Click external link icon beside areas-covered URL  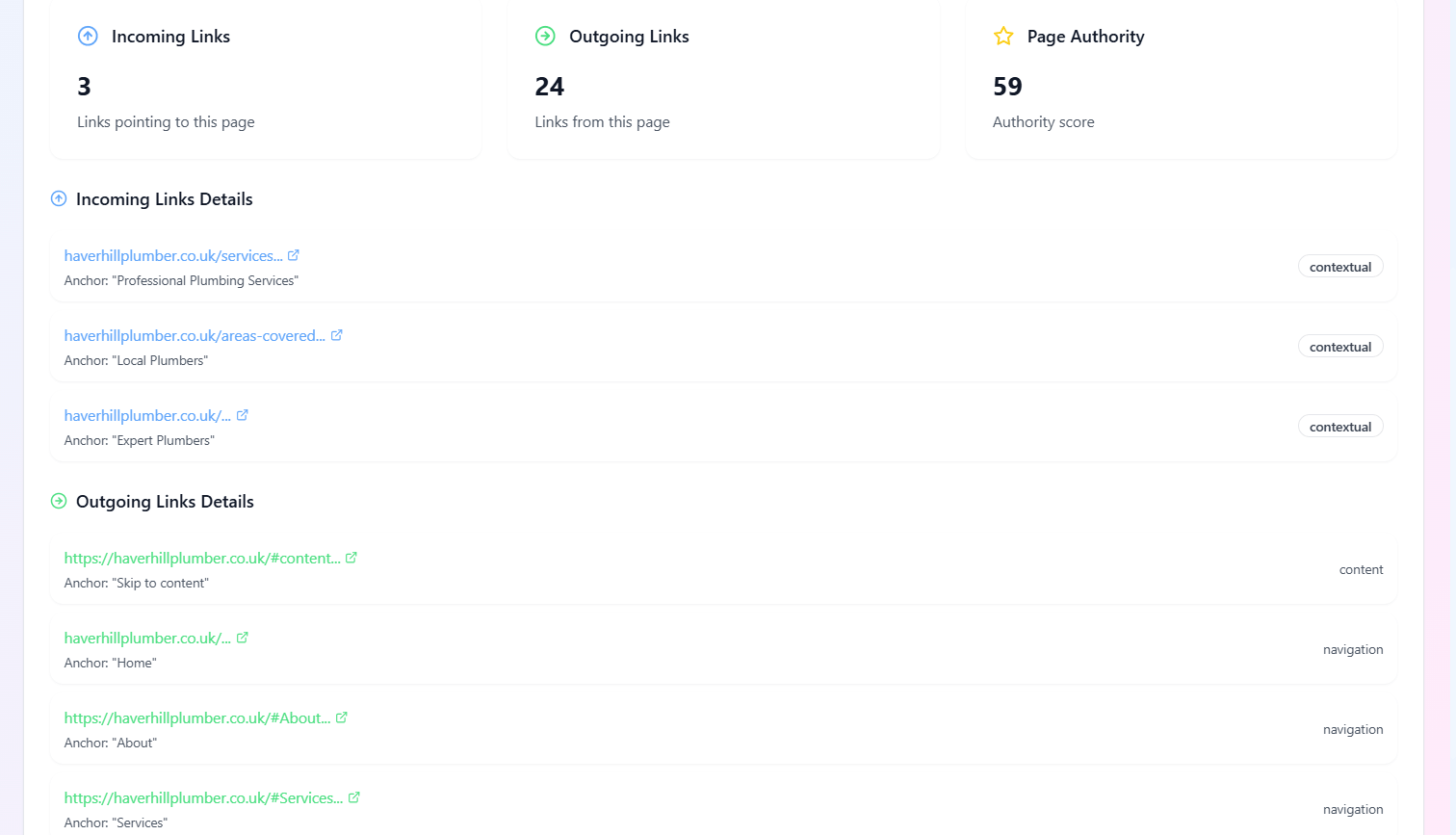tap(336, 334)
